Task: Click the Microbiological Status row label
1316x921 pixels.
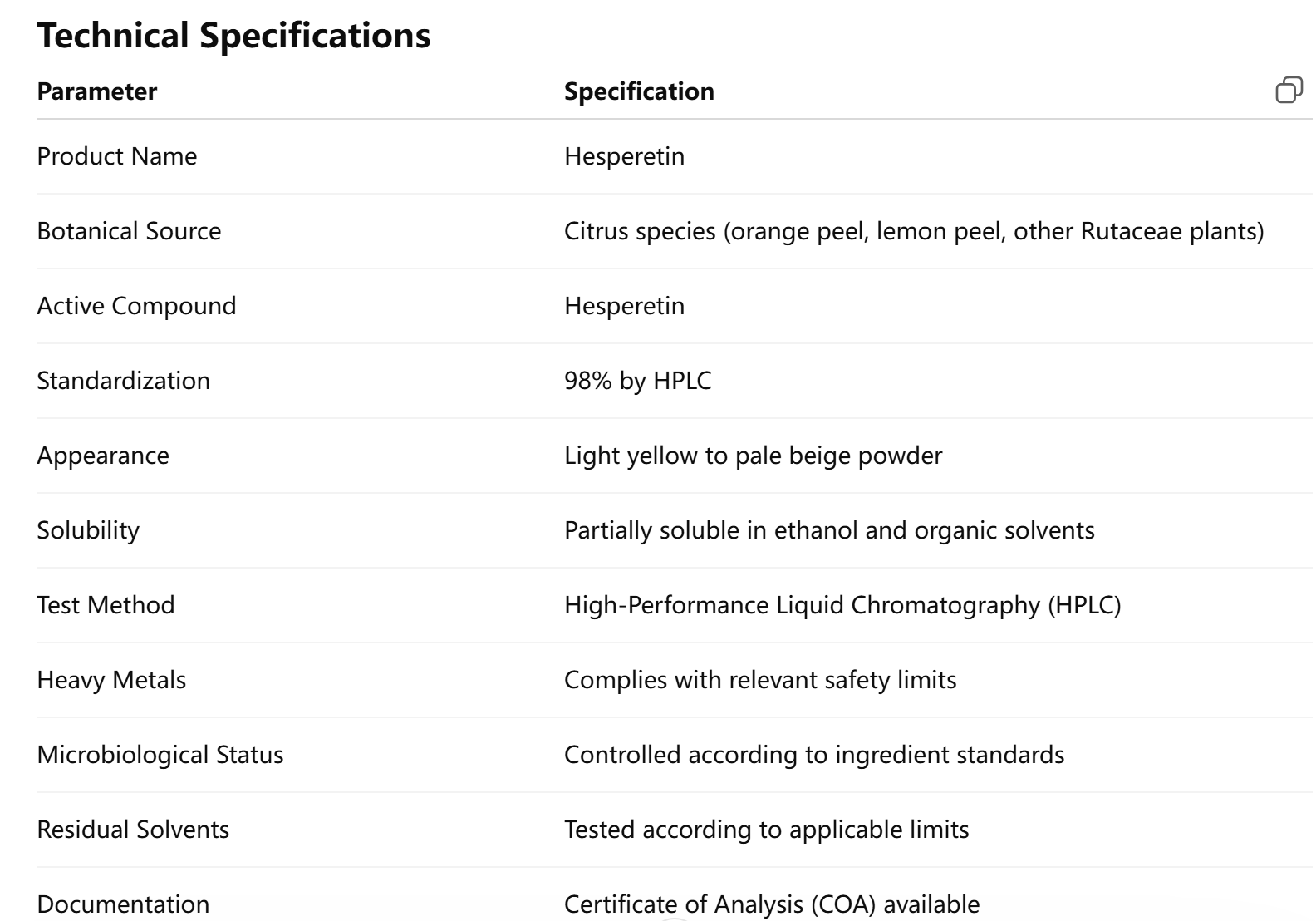Action: click(x=160, y=755)
